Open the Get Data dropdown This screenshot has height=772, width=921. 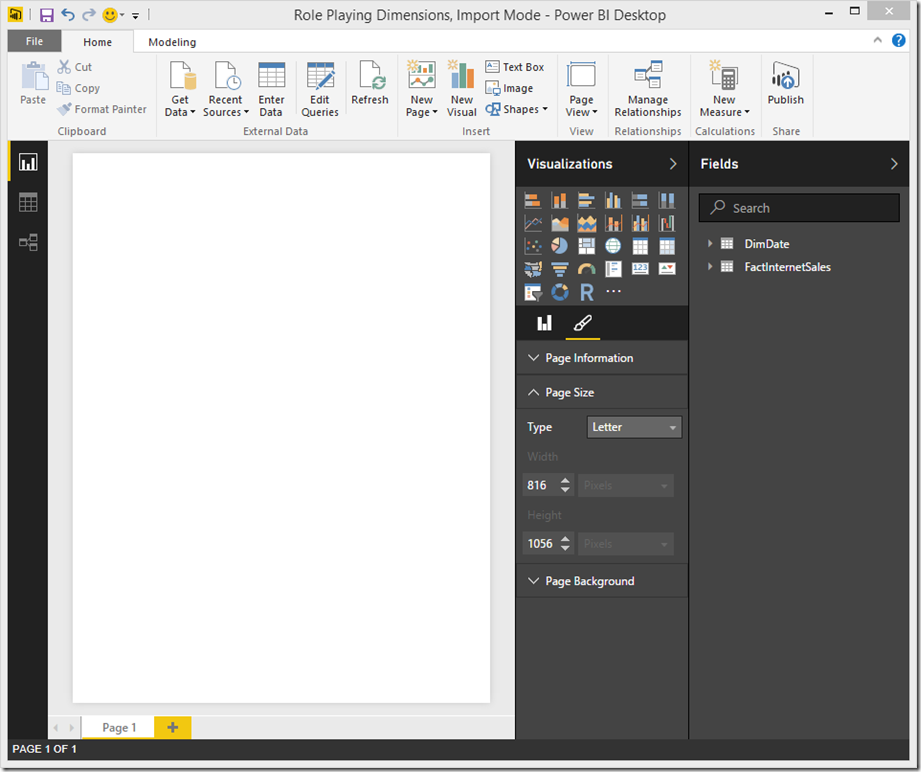tap(180, 89)
